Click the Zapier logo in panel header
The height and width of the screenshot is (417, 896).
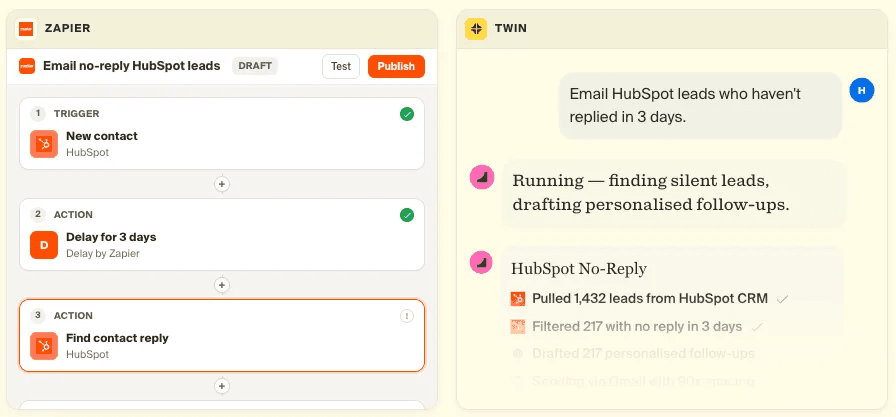[x=25, y=28]
